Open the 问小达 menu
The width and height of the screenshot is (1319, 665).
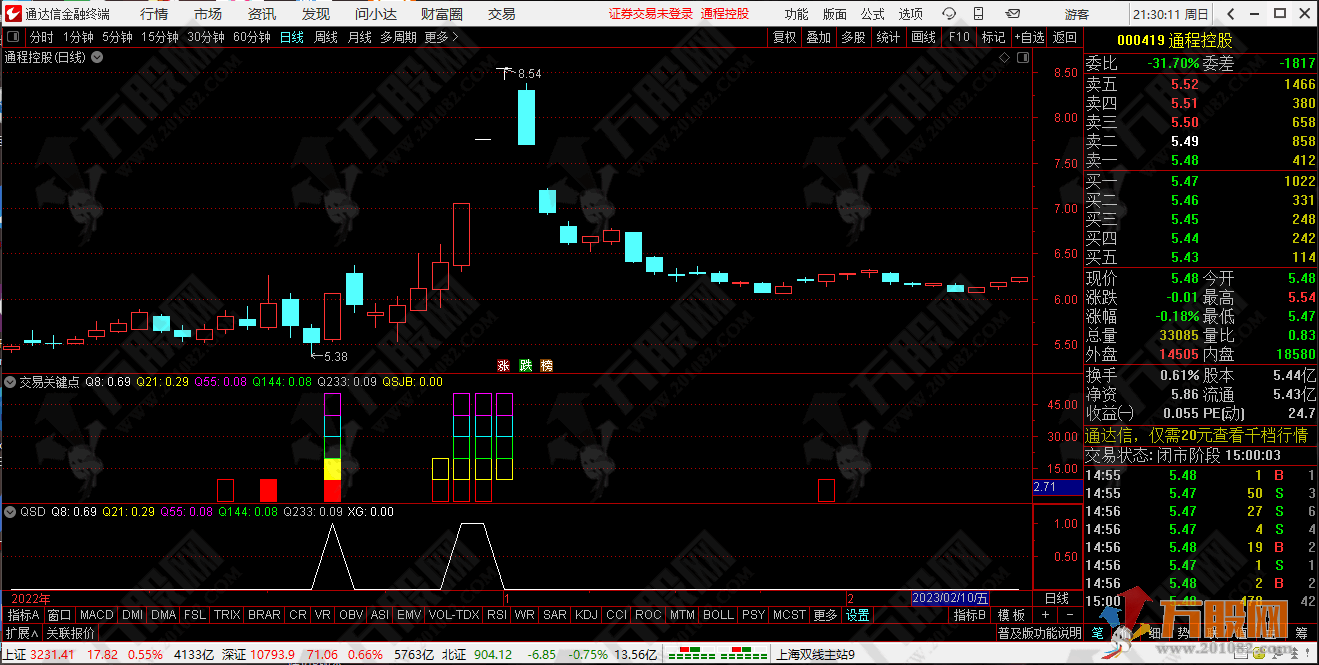[x=376, y=14]
